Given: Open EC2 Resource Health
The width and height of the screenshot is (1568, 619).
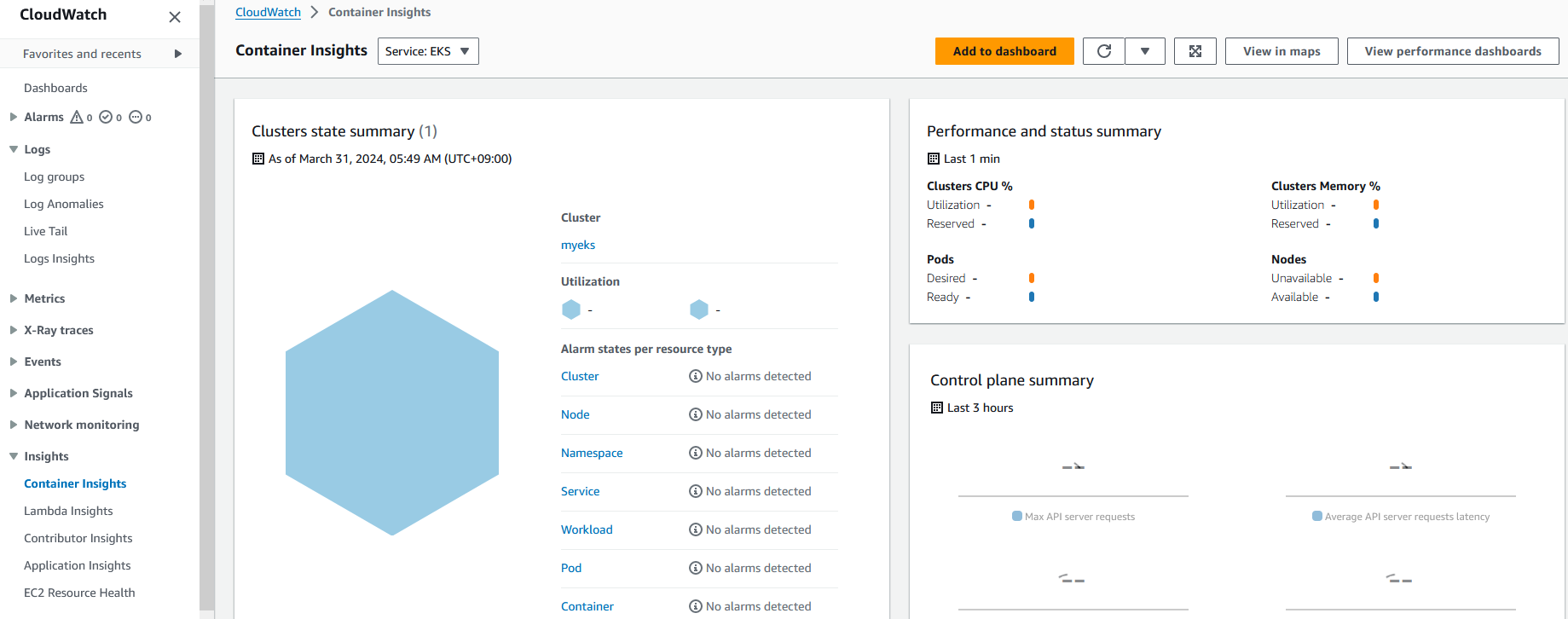Looking at the screenshot, I should (79, 593).
